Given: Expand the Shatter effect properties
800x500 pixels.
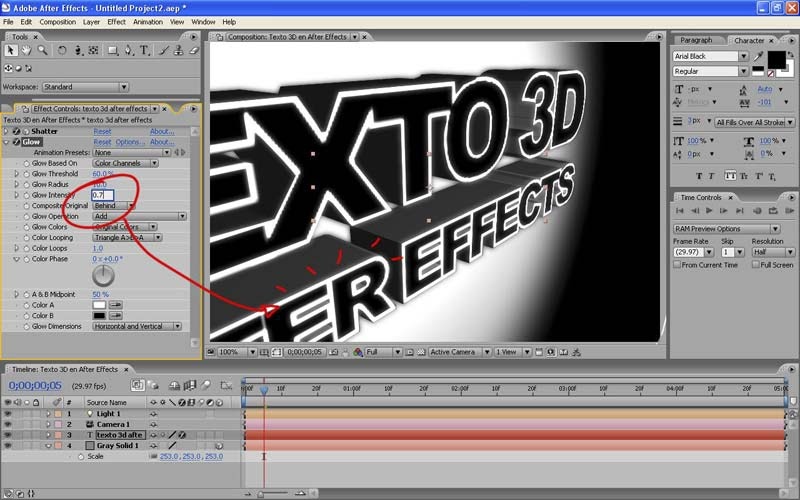Looking at the screenshot, I should click(6, 131).
